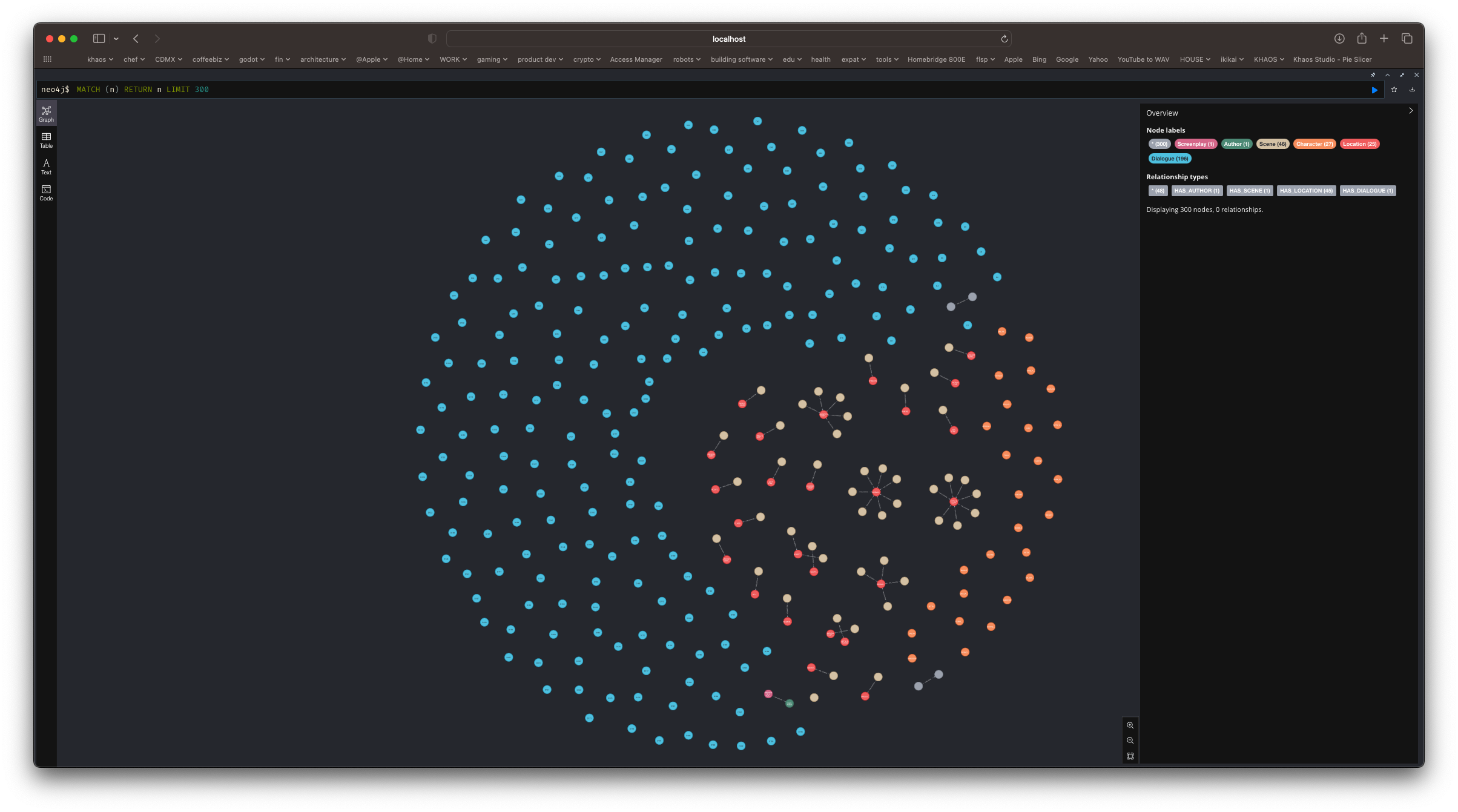Zoom in on the graph

(x=1130, y=725)
